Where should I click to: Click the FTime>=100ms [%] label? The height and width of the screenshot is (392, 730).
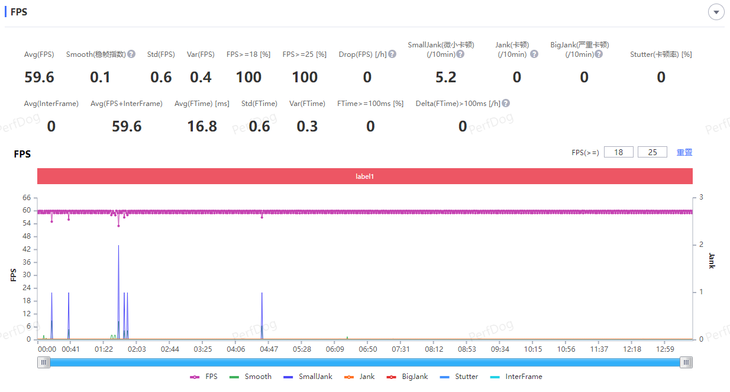370,103
